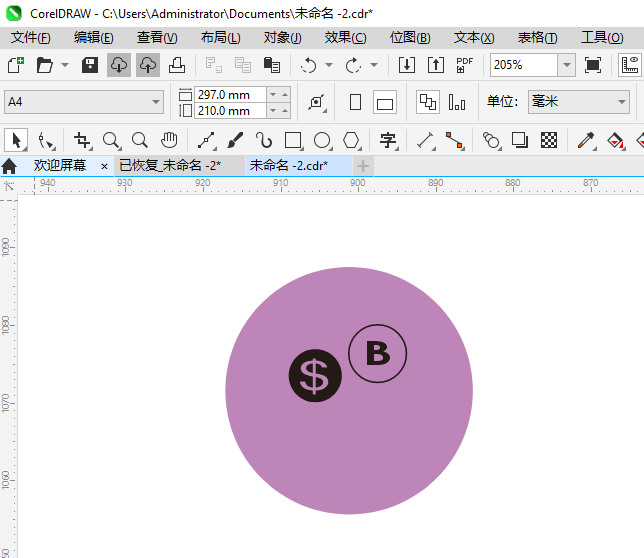Set portrait page orientation

click(x=355, y=102)
